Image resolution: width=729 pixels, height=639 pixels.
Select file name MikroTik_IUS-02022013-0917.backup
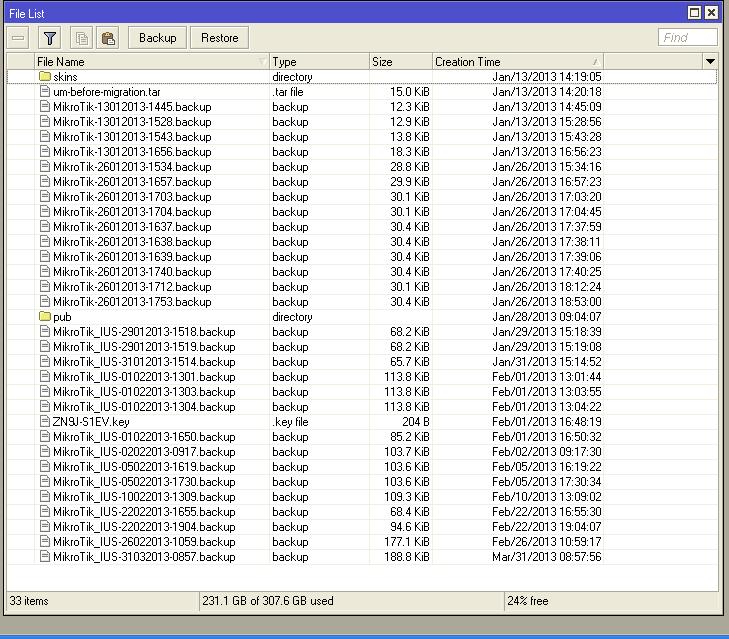144,452
